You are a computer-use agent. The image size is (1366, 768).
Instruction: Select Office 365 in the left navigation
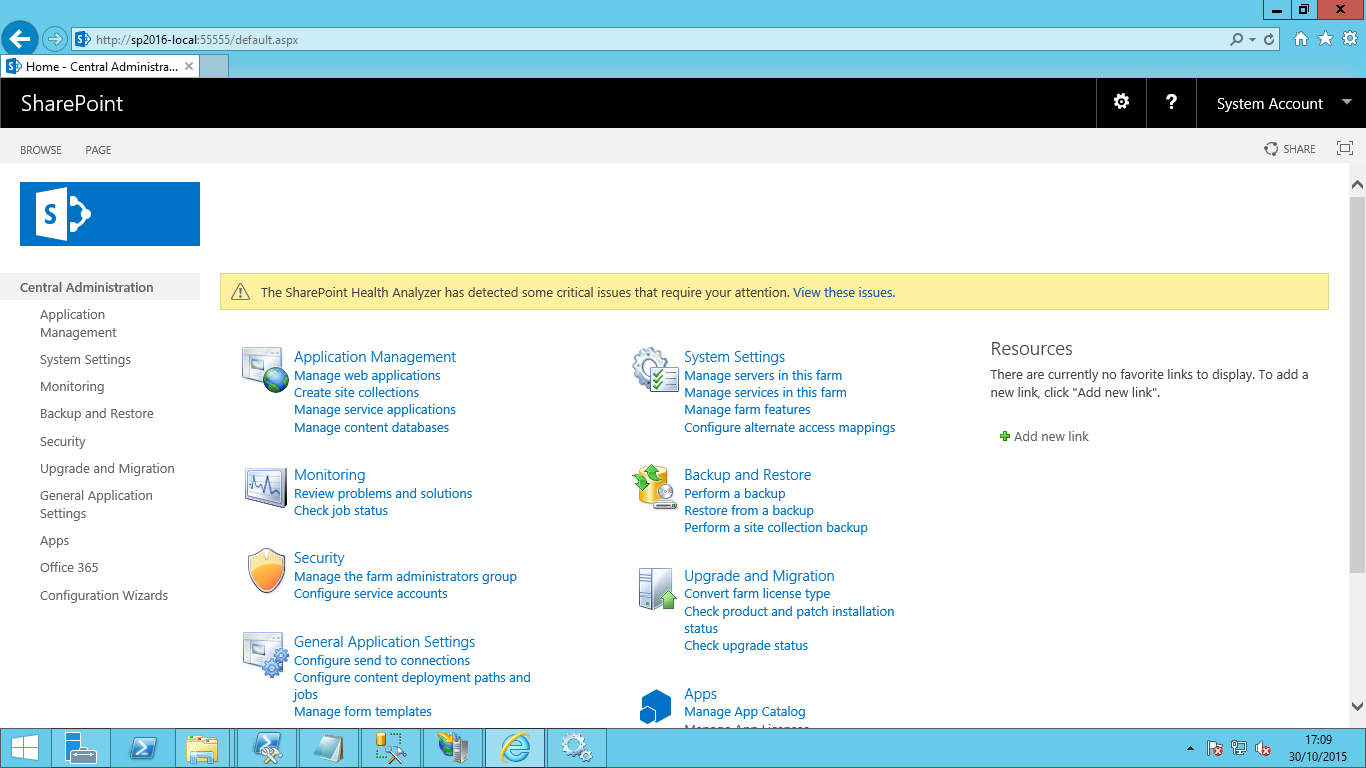pos(69,568)
